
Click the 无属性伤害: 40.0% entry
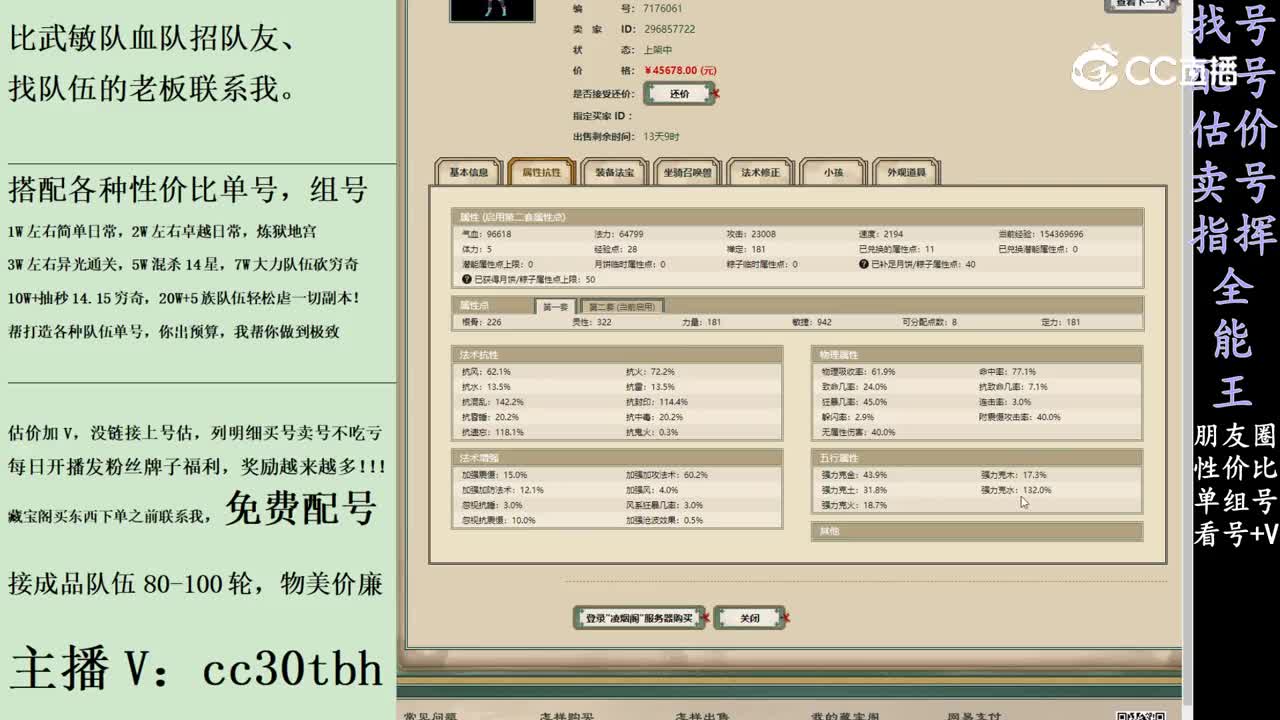[858, 432]
